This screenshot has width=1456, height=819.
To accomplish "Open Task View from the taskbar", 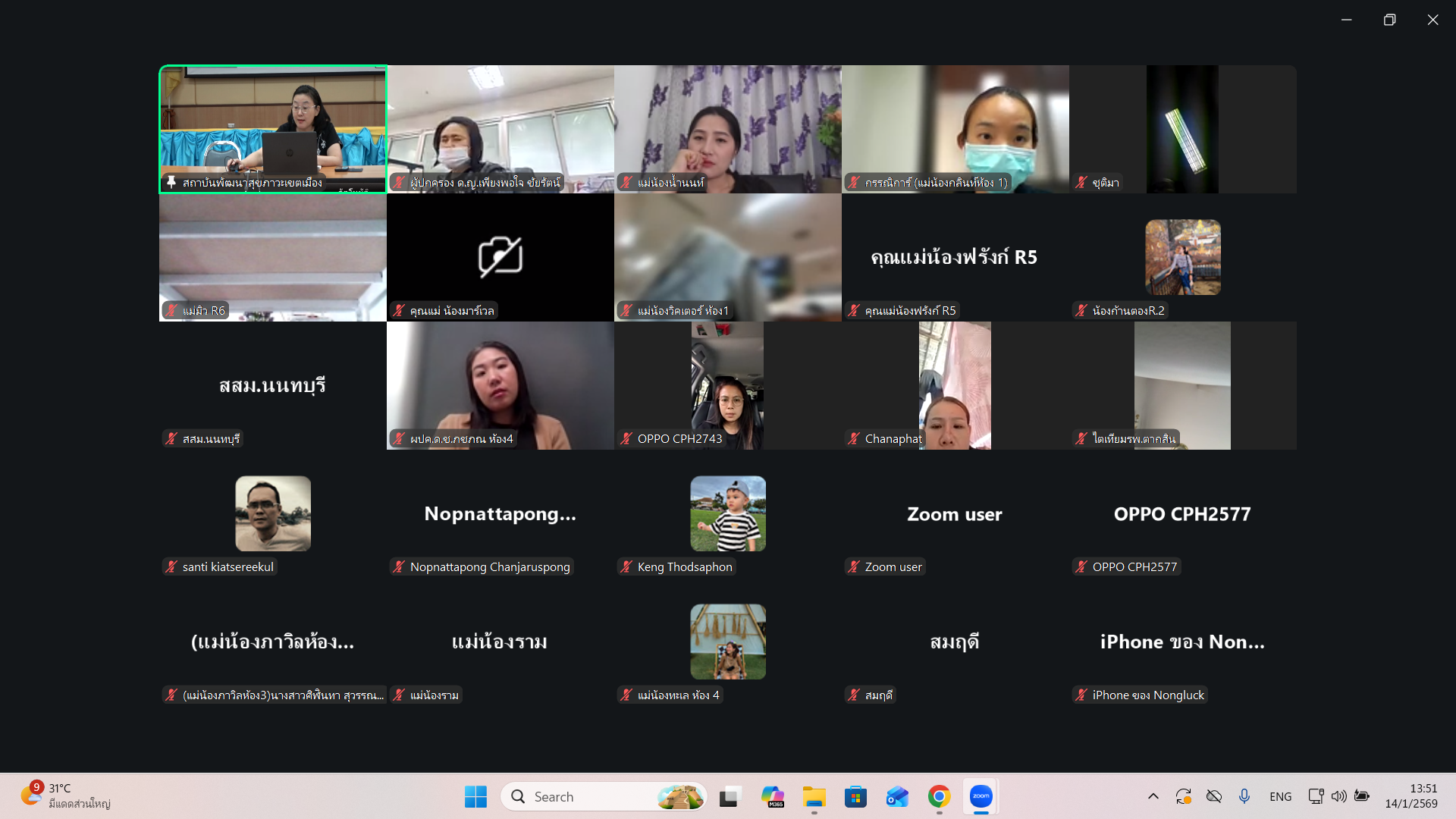I will pyautogui.click(x=729, y=796).
